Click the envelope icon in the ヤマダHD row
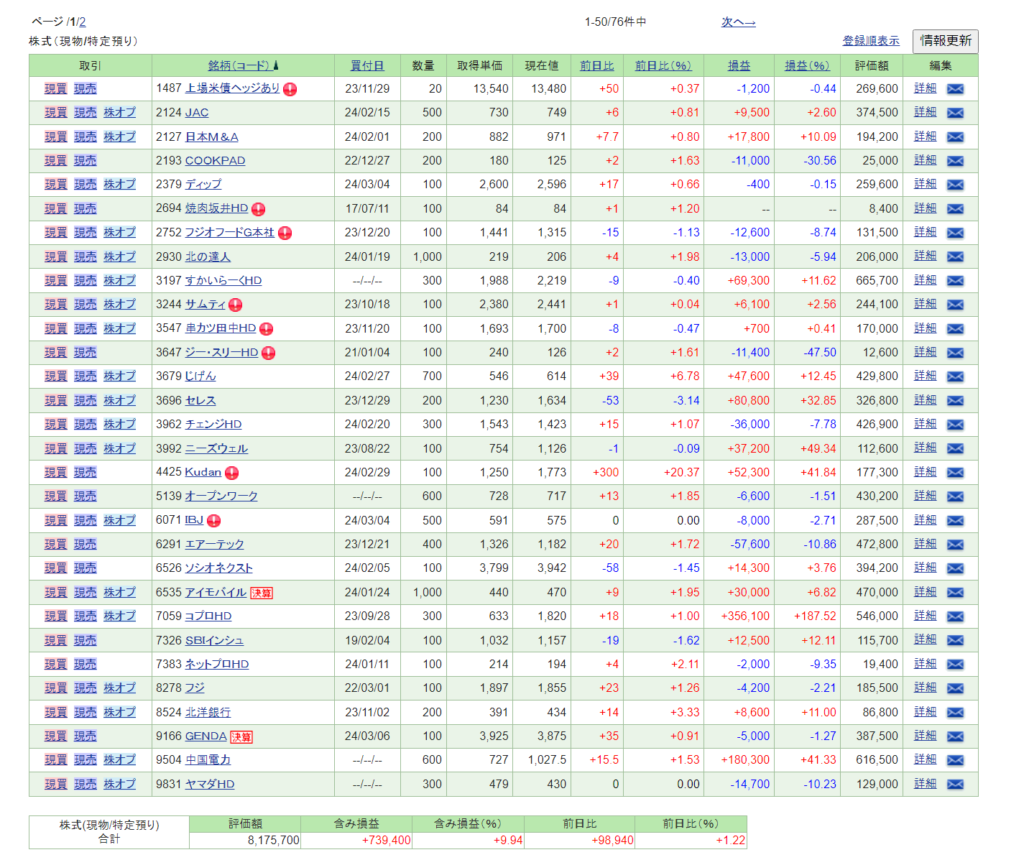This screenshot has height=860, width=1024. click(954, 785)
